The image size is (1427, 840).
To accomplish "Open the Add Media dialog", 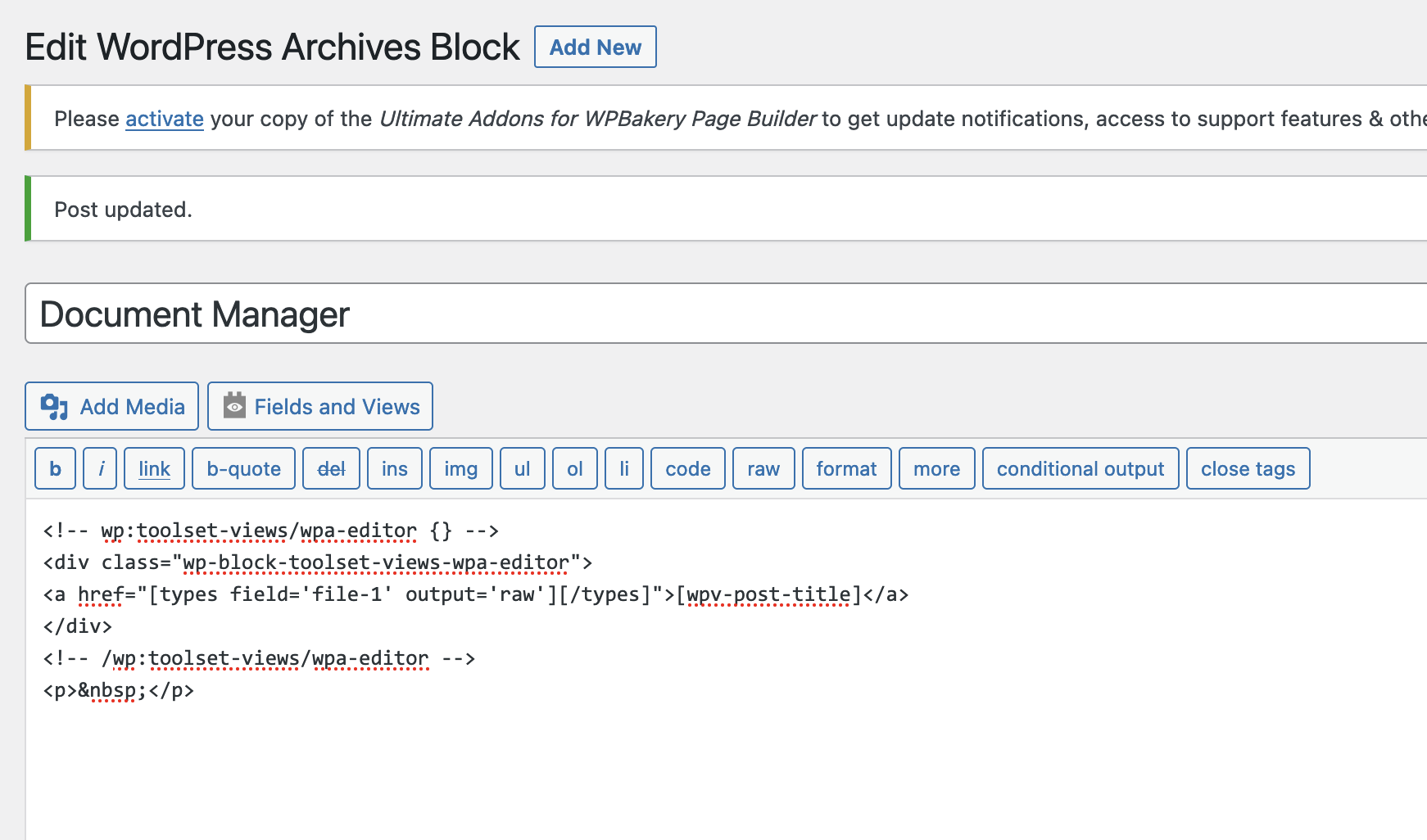I will tap(111, 406).
